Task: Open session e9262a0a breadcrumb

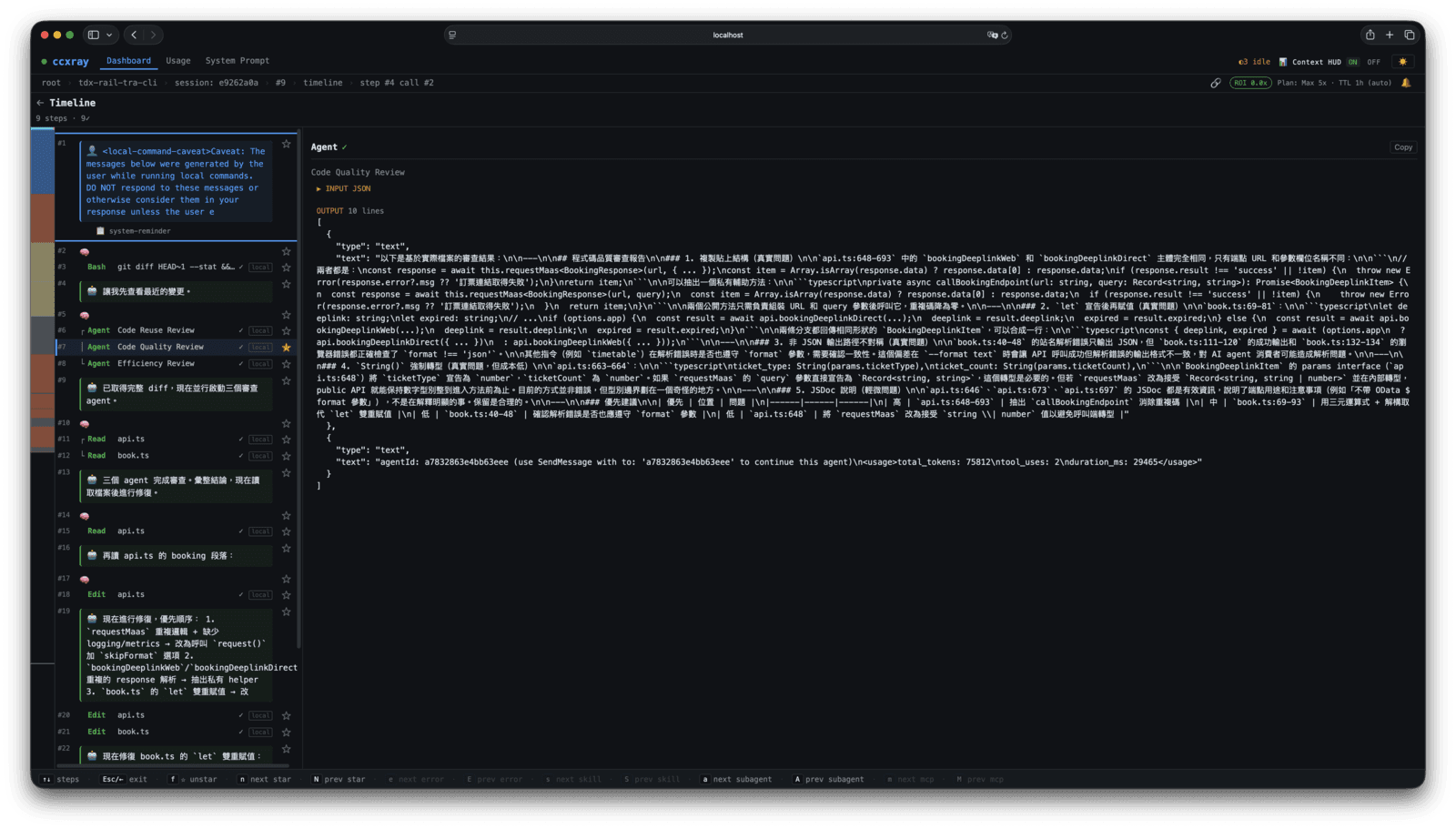Action: [x=217, y=83]
